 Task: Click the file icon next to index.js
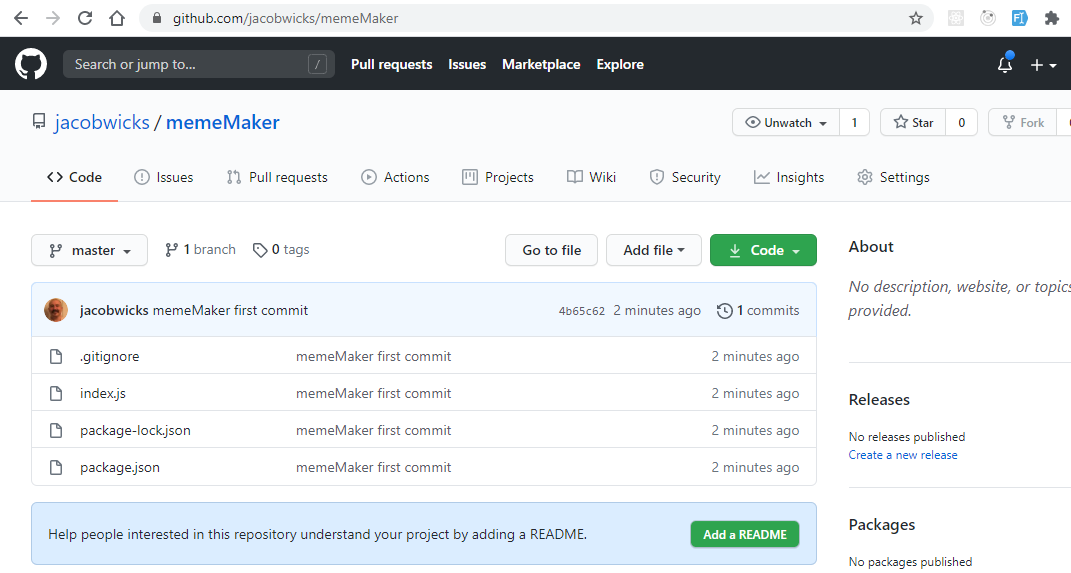[56, 393]
